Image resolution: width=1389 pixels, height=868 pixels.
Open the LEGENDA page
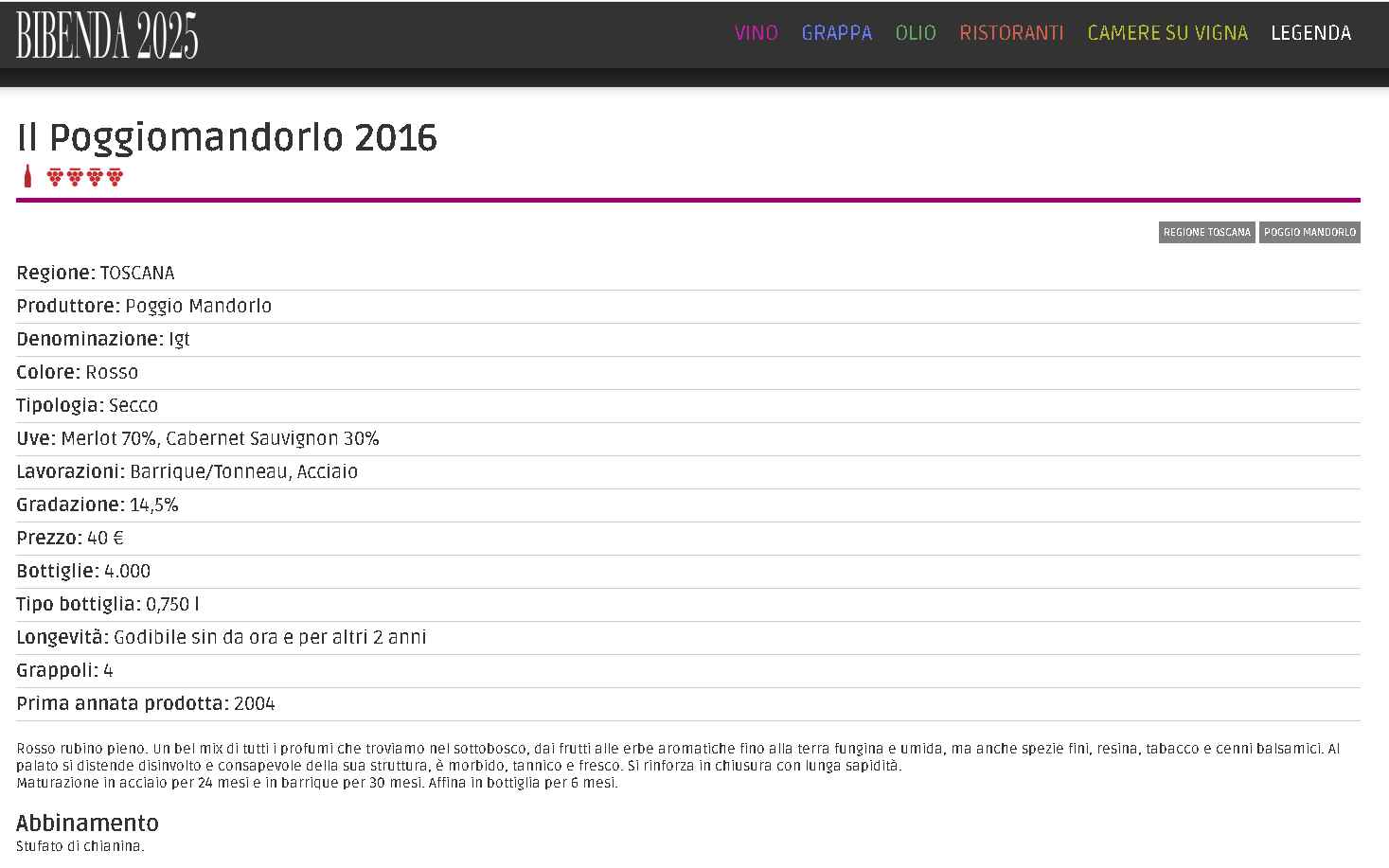click(x=1310, y=33)
